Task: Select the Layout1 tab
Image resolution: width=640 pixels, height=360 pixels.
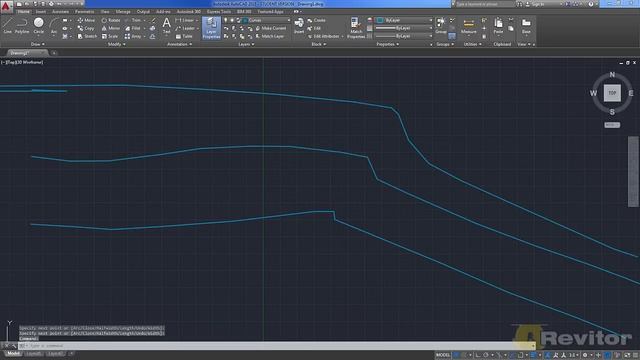Action: point(33,353)
